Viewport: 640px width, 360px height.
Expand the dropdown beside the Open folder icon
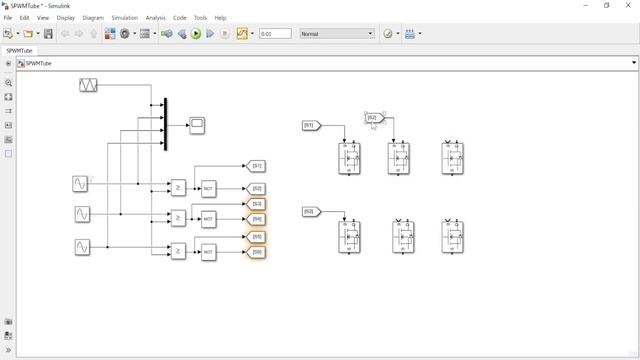tap(38, 33)
